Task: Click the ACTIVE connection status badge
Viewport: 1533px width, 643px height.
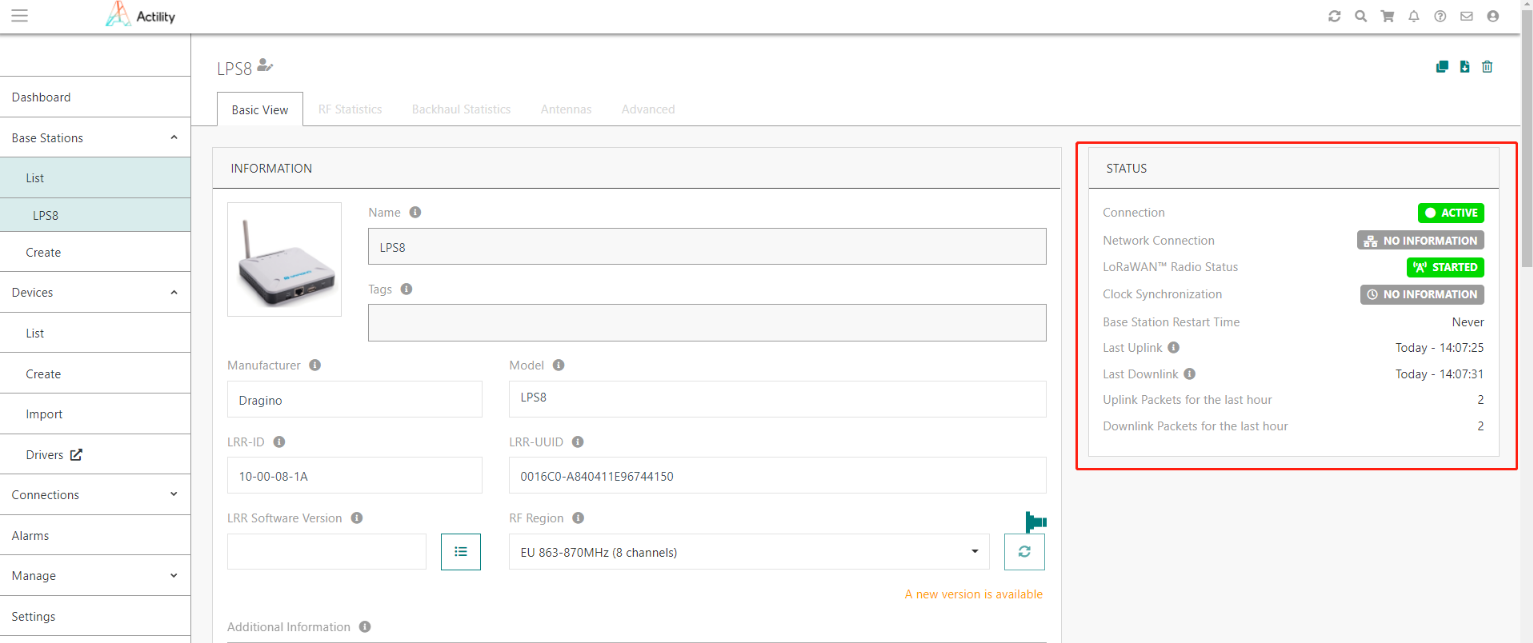Action: click(x=1450, y=213)
